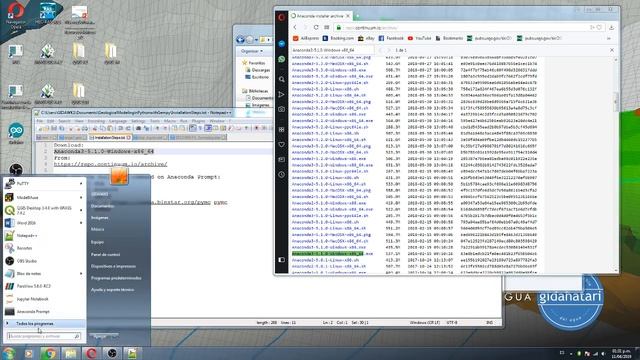This screenshot has width=640, height=360.
Task: Open PuTTY from the Start menu
Action: tap(43, 184)
